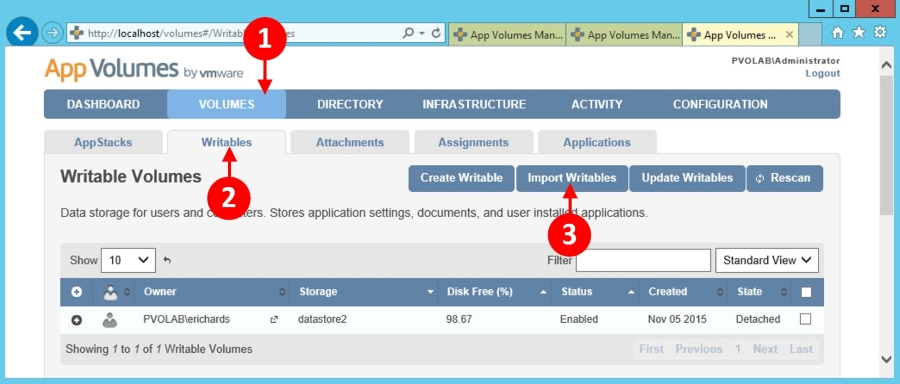Open browser tools gear icon
The image size is (900, 384).
(x=880, y=33)
